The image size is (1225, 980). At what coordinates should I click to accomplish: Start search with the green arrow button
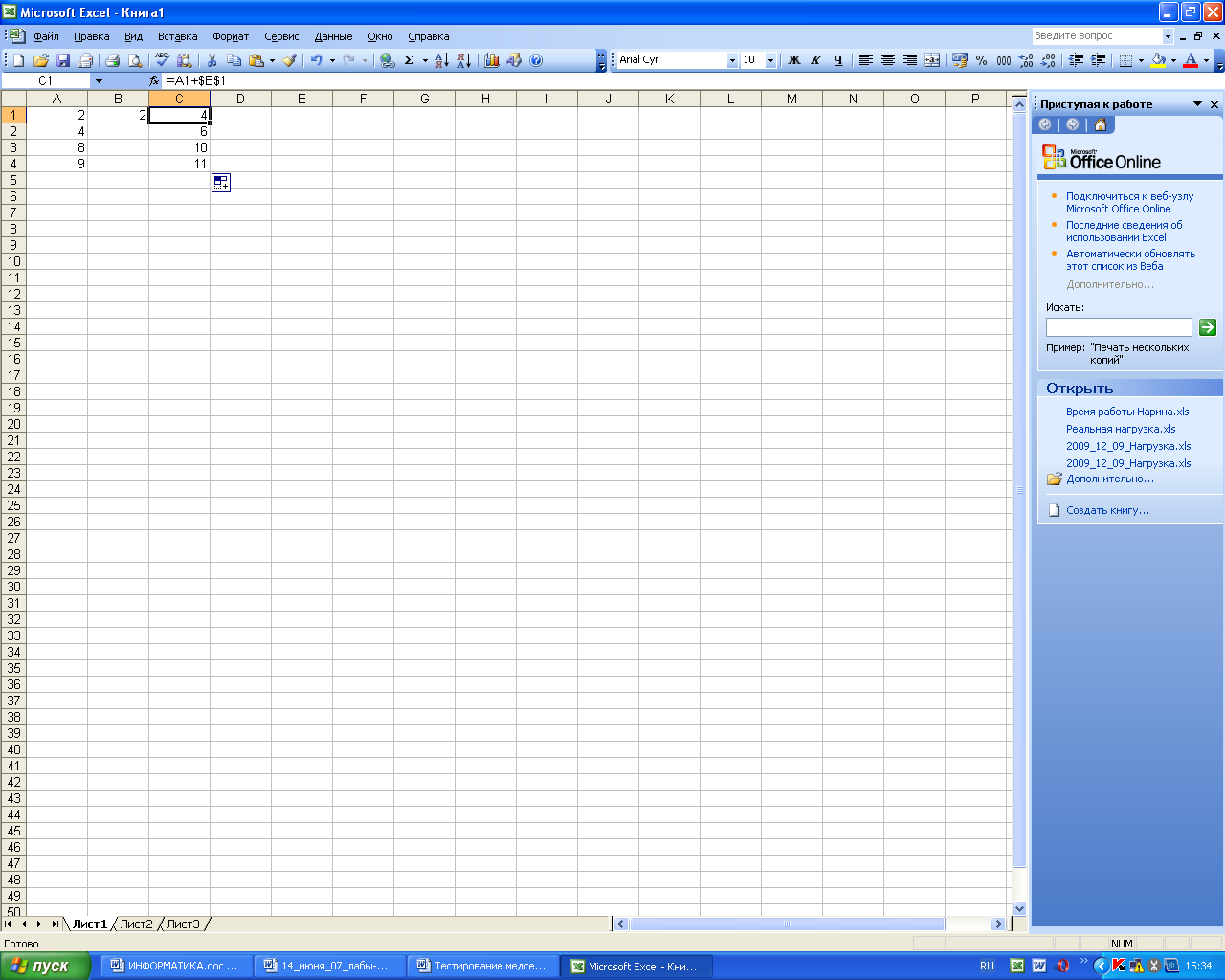pos(1208,327)
